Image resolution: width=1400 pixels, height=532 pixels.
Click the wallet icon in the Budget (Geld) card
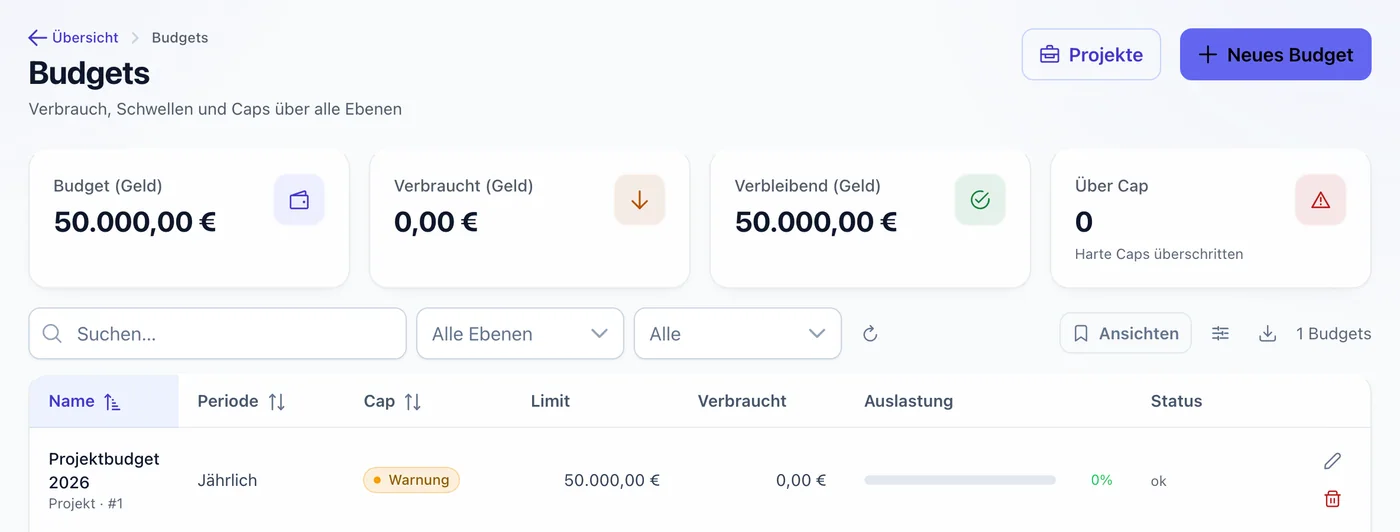299,200
